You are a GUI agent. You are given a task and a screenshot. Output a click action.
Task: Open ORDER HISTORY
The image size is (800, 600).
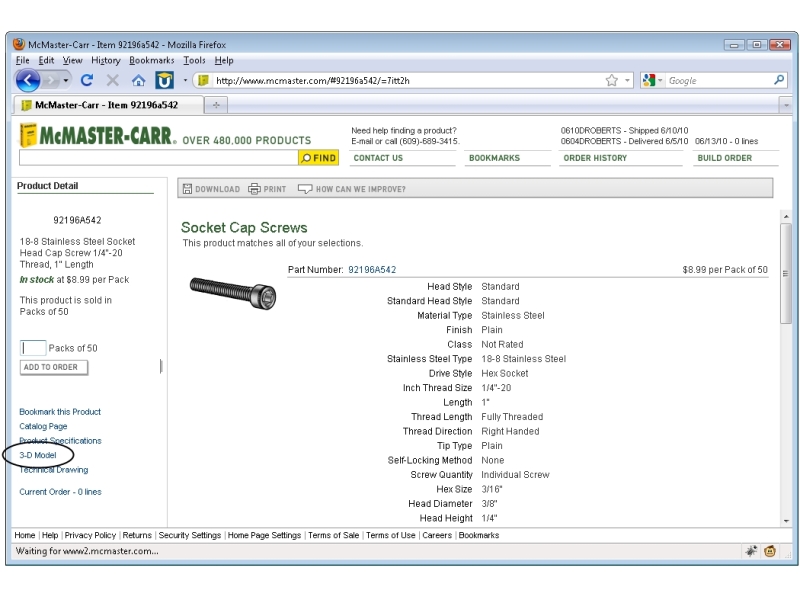(x=595, y=158)
